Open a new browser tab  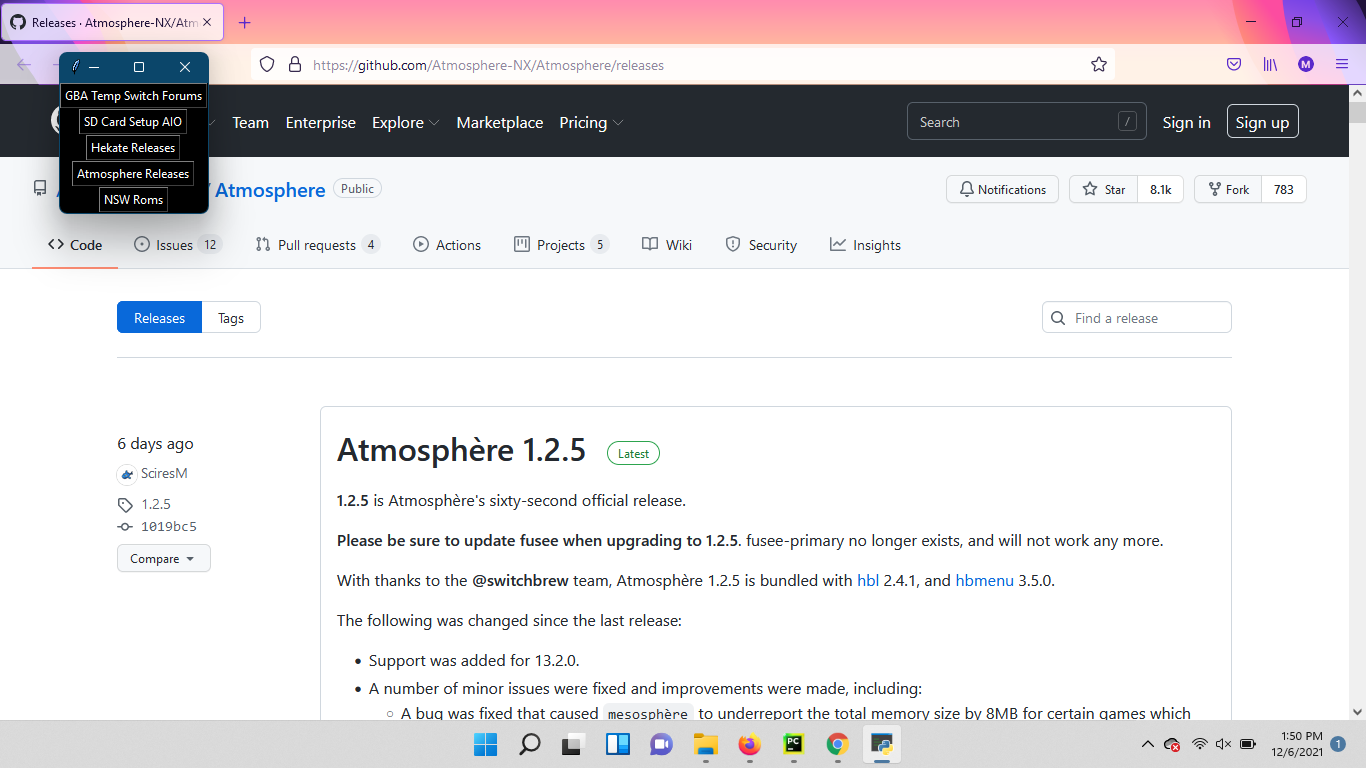[245, 22]
